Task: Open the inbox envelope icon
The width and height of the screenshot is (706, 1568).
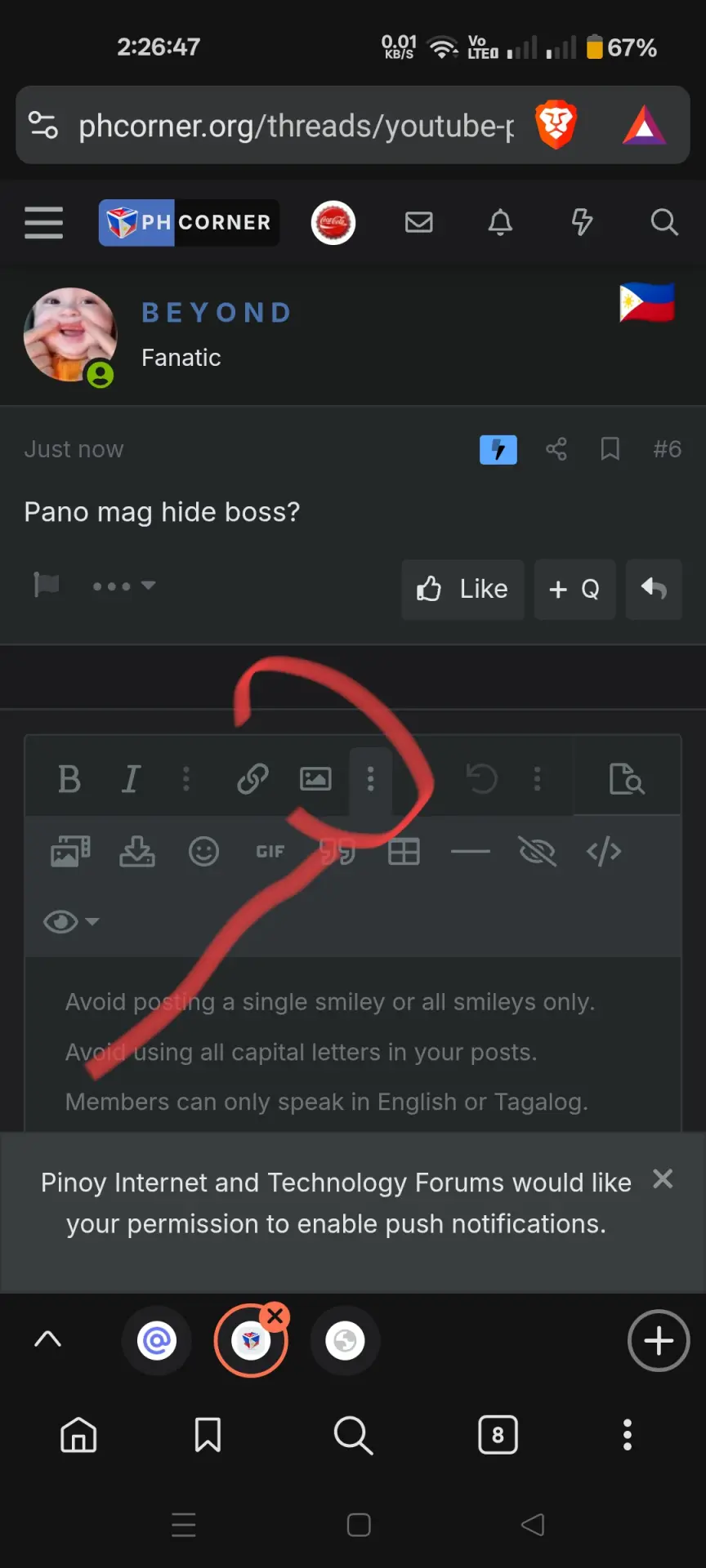Action: point(419,222)
